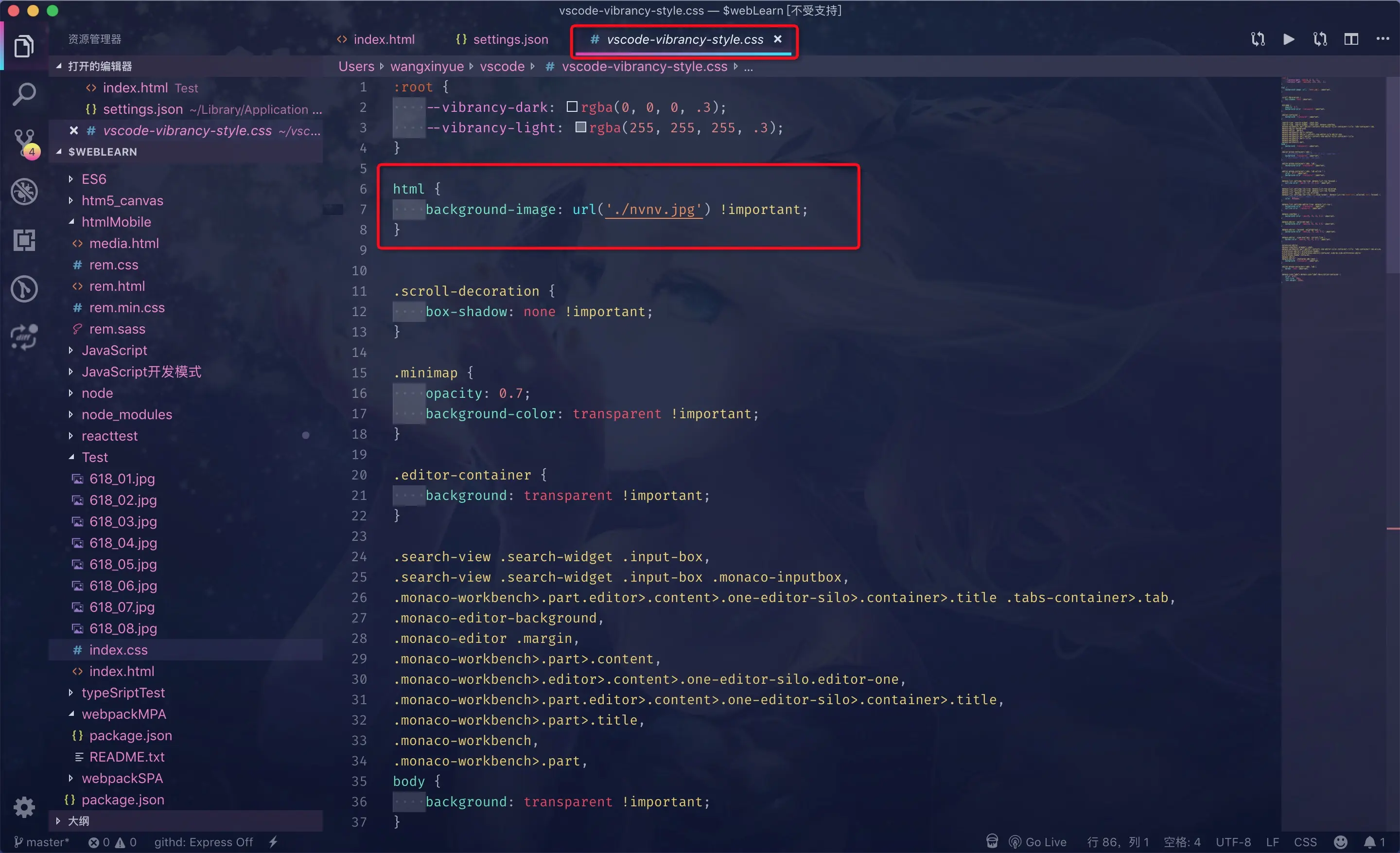
Task: Click the Run play icon in the editor toolbar
Action: [1289, 39]
